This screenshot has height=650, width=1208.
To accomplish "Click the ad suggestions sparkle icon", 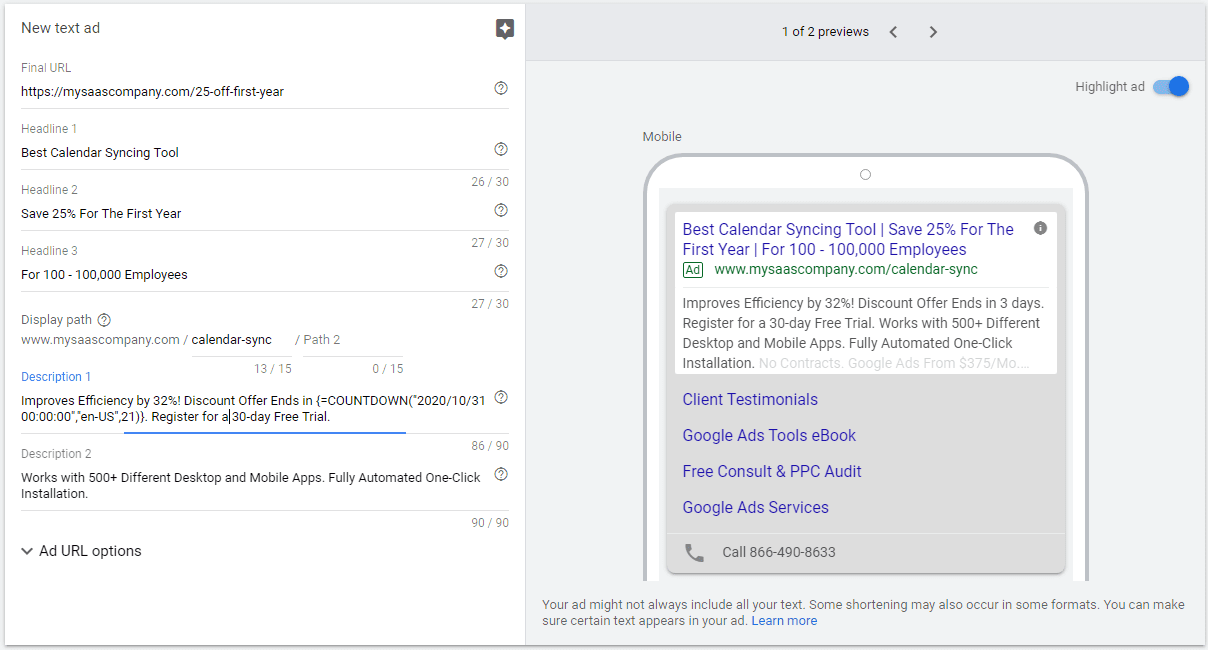I will point(505,29).
